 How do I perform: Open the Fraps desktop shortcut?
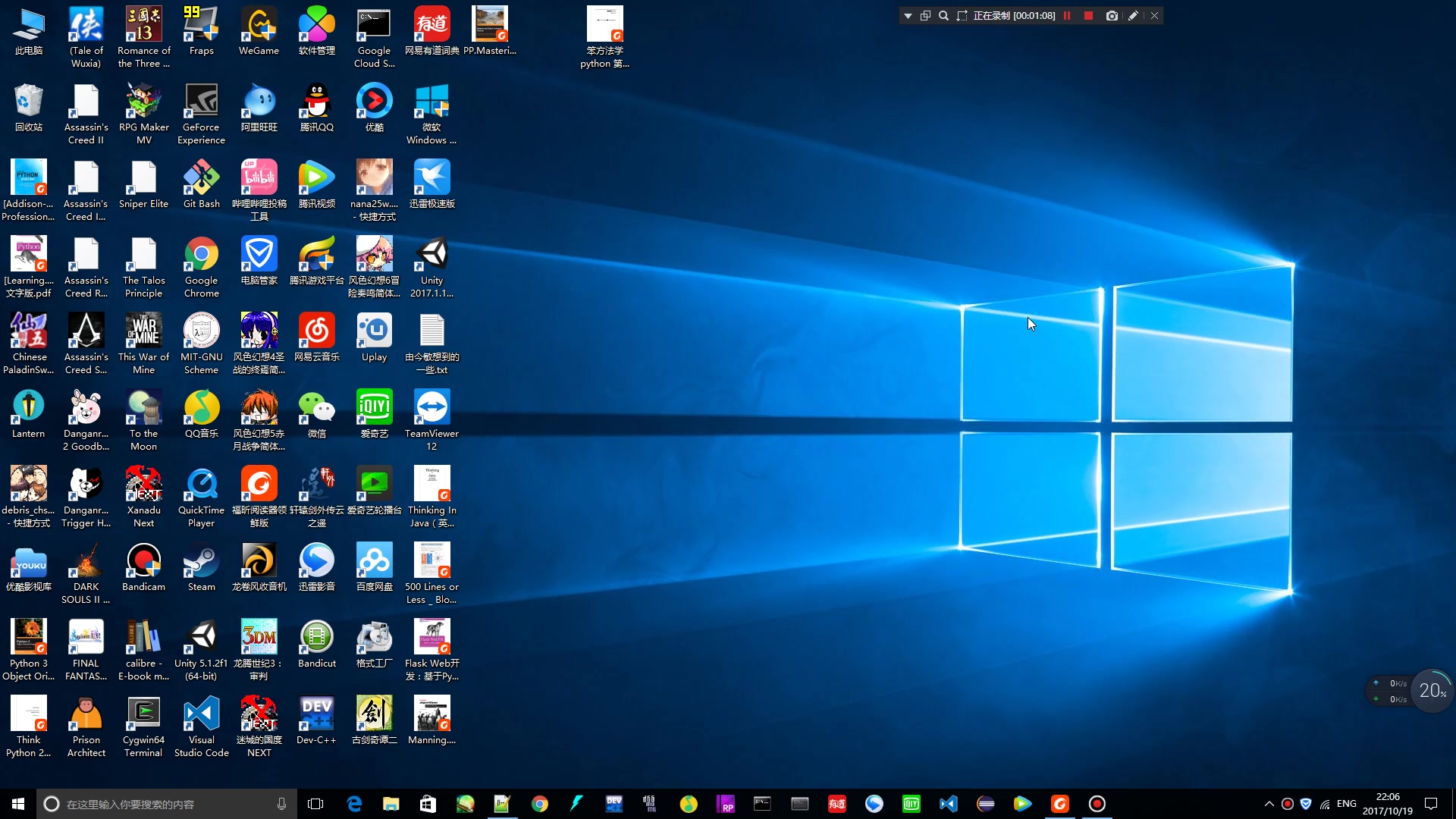coord(201,31)
